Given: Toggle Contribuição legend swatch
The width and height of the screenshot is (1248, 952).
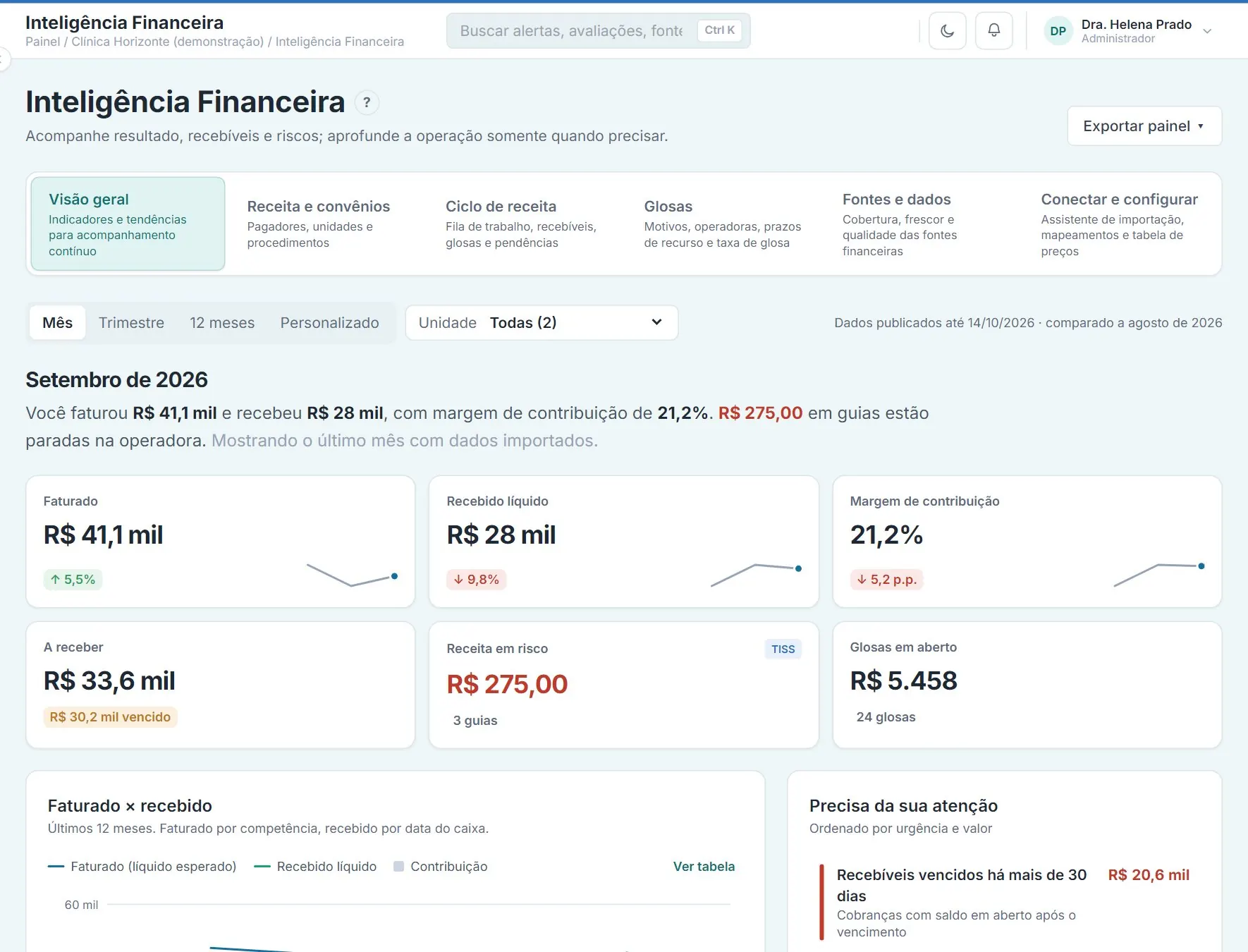Looking at the screenshot, I should click(398, 867).
